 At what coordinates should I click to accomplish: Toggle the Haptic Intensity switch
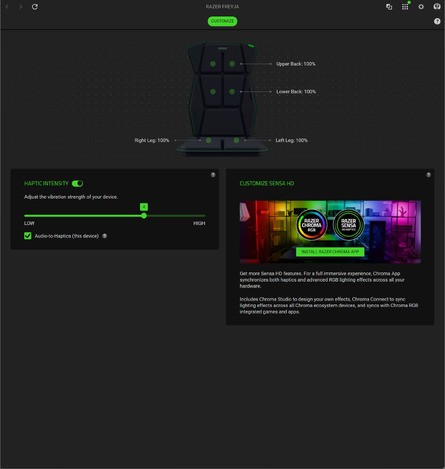coord(77,183)
